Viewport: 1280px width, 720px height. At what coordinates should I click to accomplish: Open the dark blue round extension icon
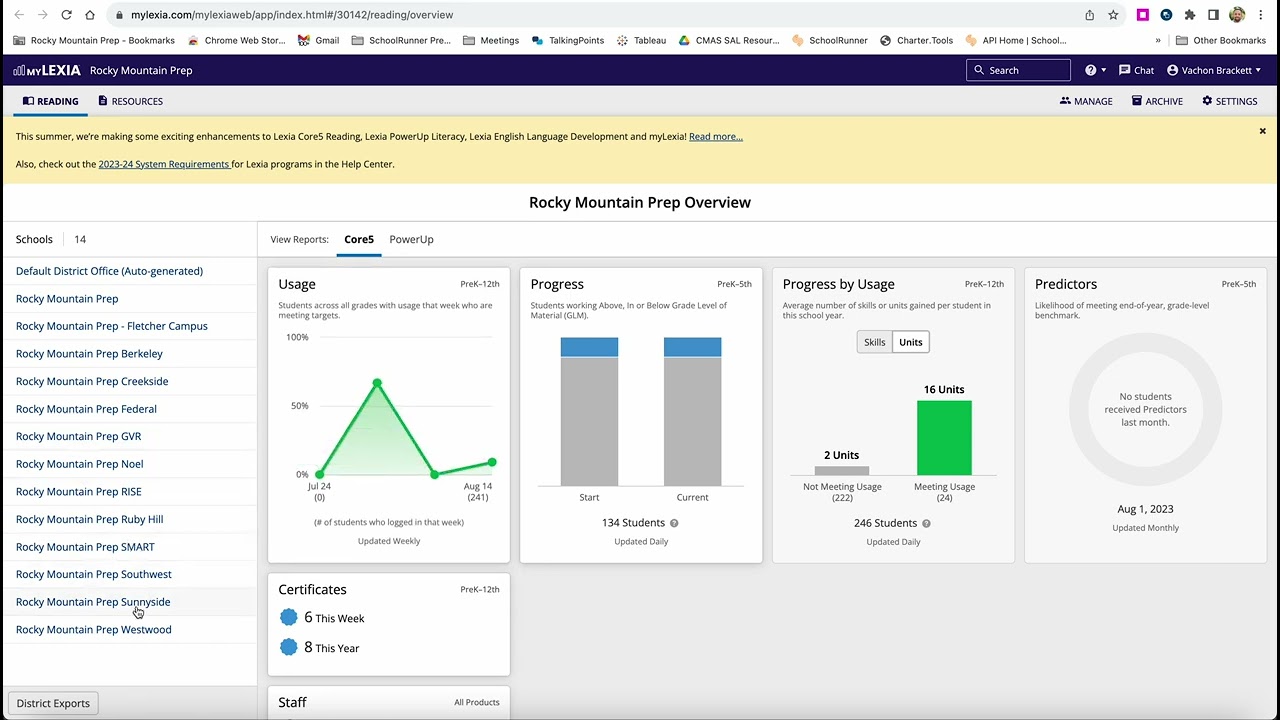(1166, 15)
